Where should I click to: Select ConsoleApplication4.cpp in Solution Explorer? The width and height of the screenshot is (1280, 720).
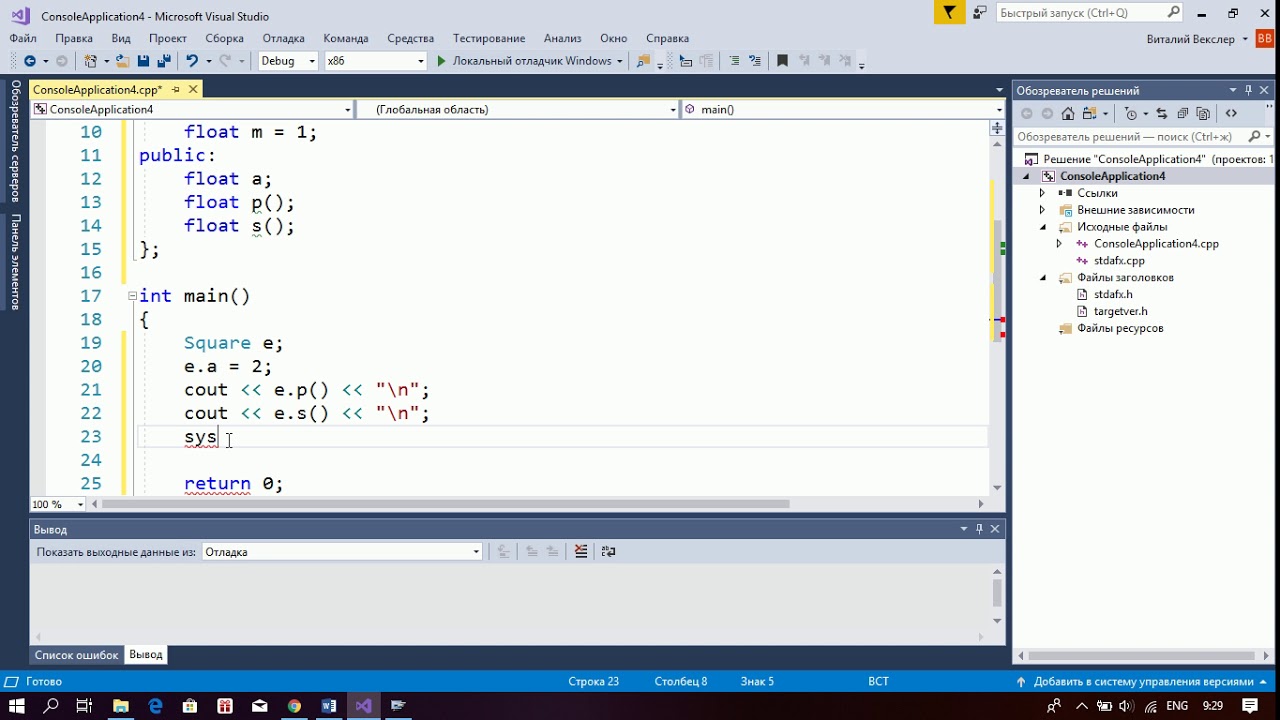tap(1156, 244)
